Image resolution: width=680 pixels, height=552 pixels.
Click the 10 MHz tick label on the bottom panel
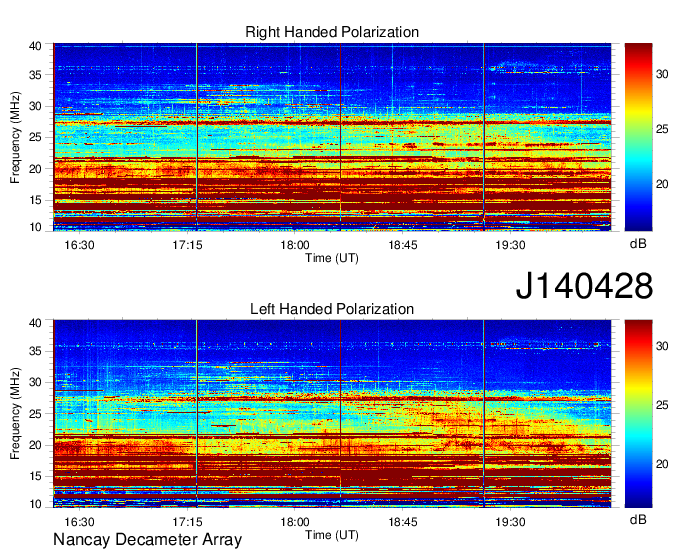coord(35,504)
